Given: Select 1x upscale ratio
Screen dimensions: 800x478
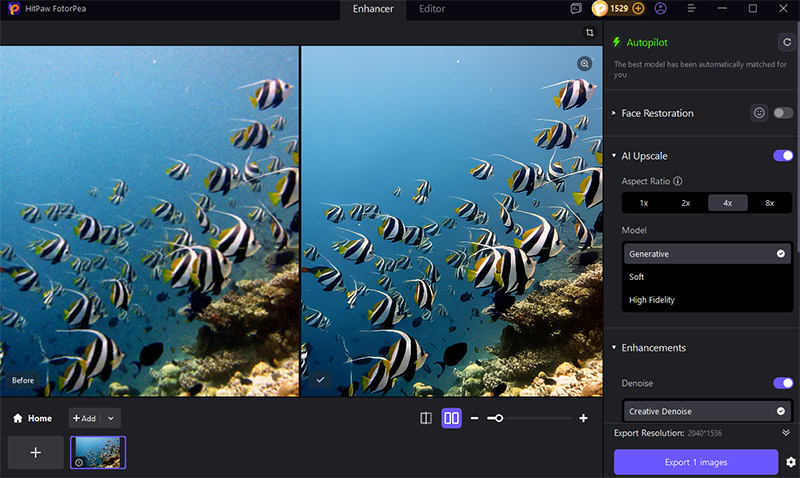Looking at the screenshot, I should (x=644, y=203).
